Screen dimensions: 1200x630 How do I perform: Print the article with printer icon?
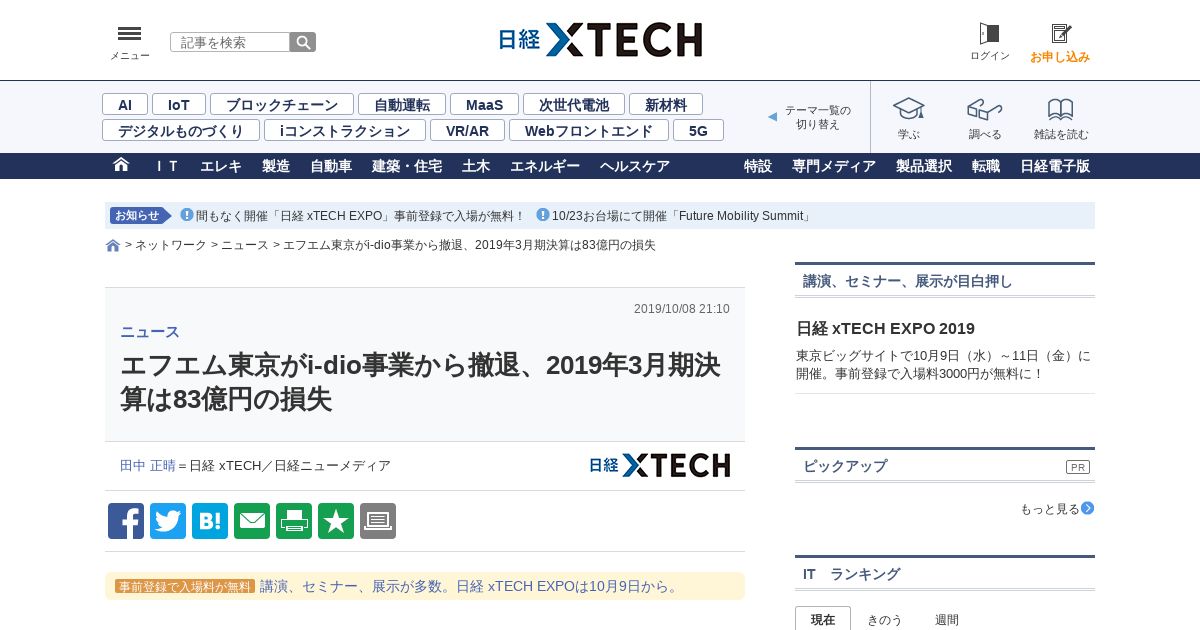294,521
